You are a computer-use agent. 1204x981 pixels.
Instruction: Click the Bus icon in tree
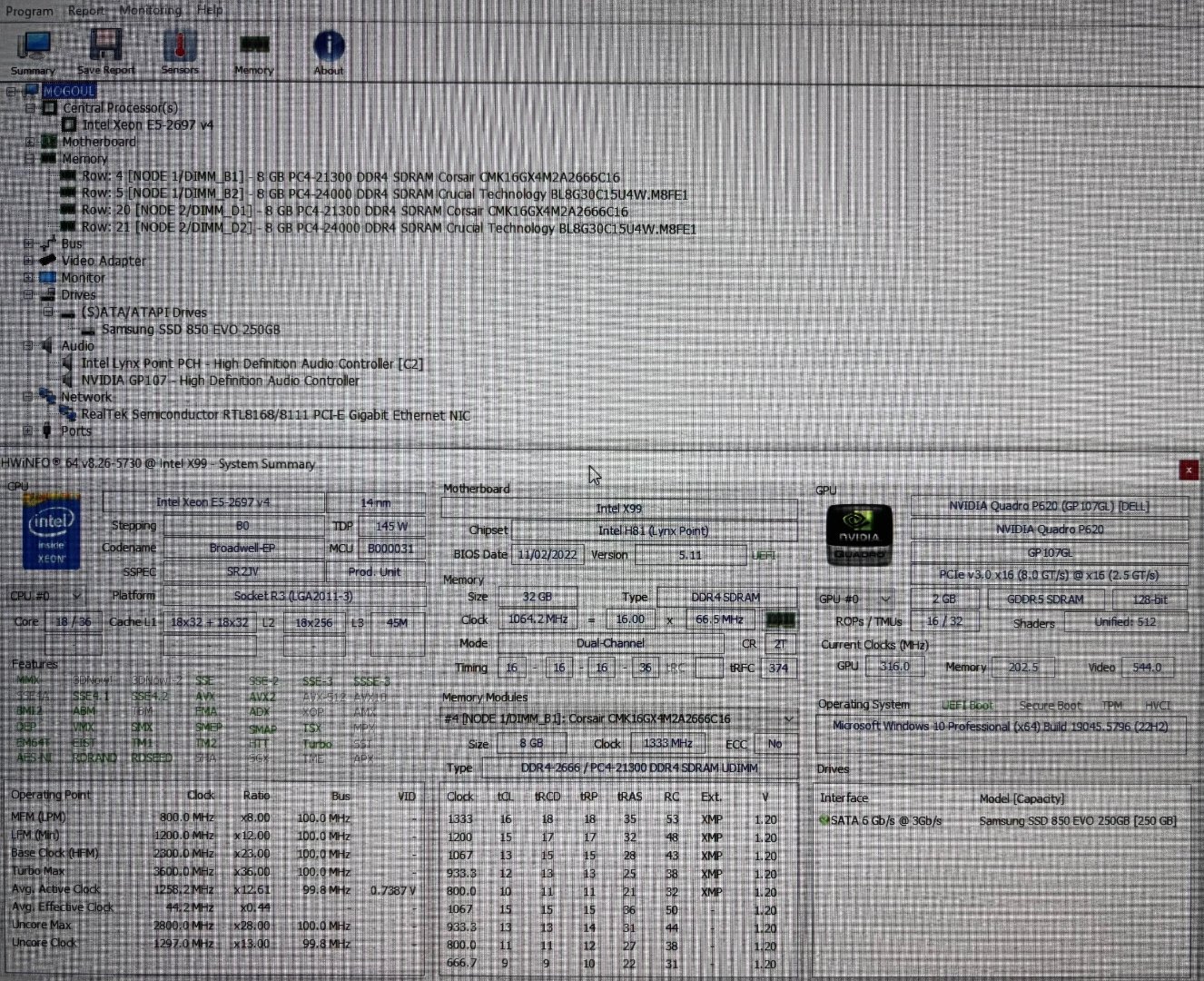(x=47, y=244)
